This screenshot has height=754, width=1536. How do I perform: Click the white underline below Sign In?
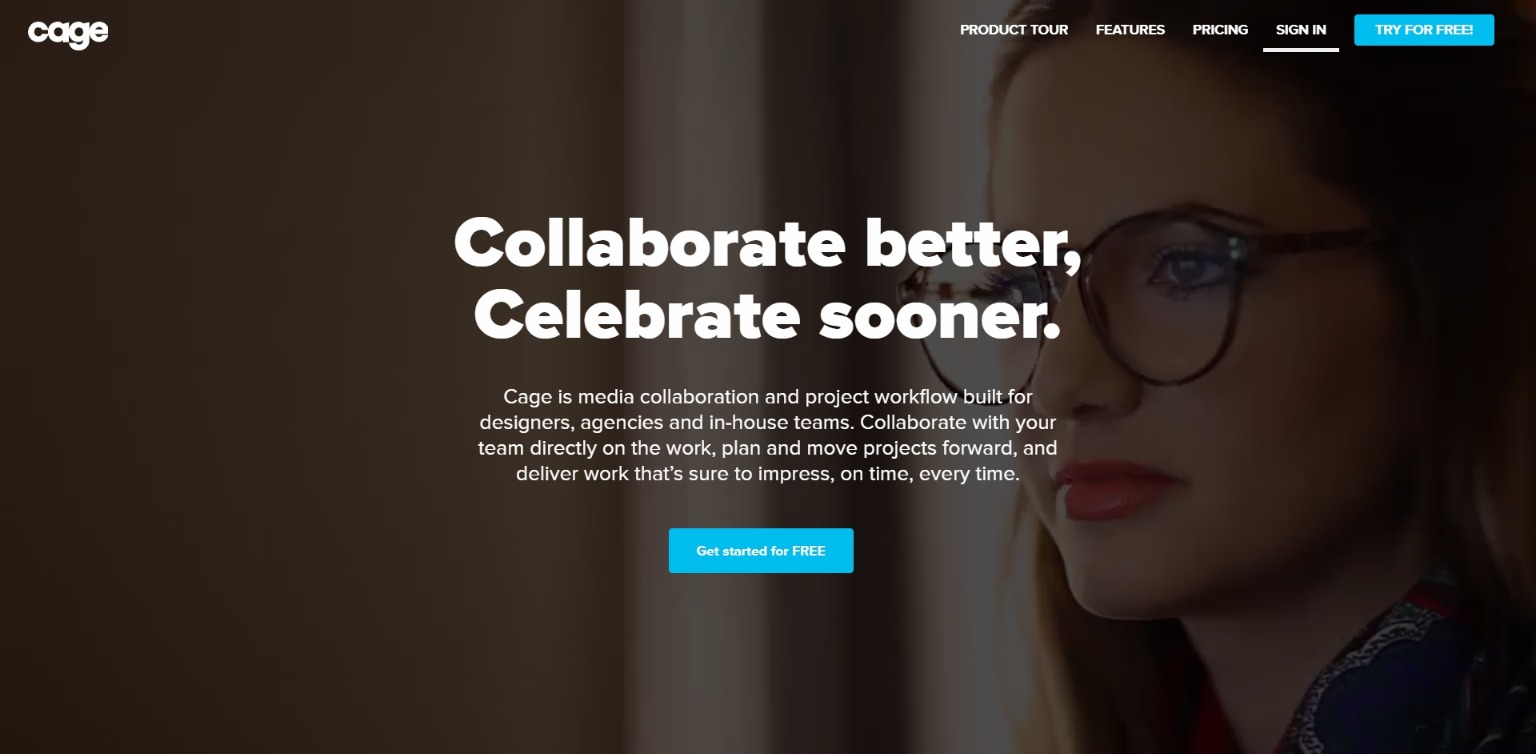[x=1301, y=50]
